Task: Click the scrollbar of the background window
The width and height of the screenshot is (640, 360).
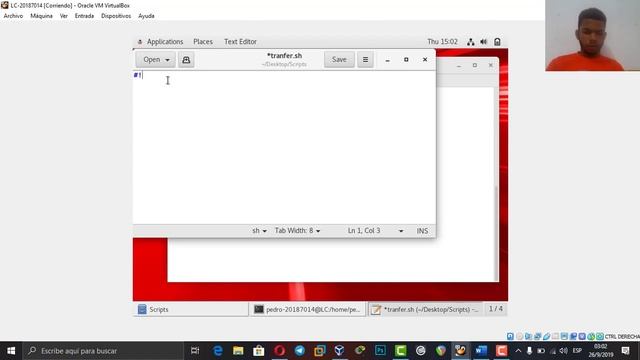Action: point(496,233)
